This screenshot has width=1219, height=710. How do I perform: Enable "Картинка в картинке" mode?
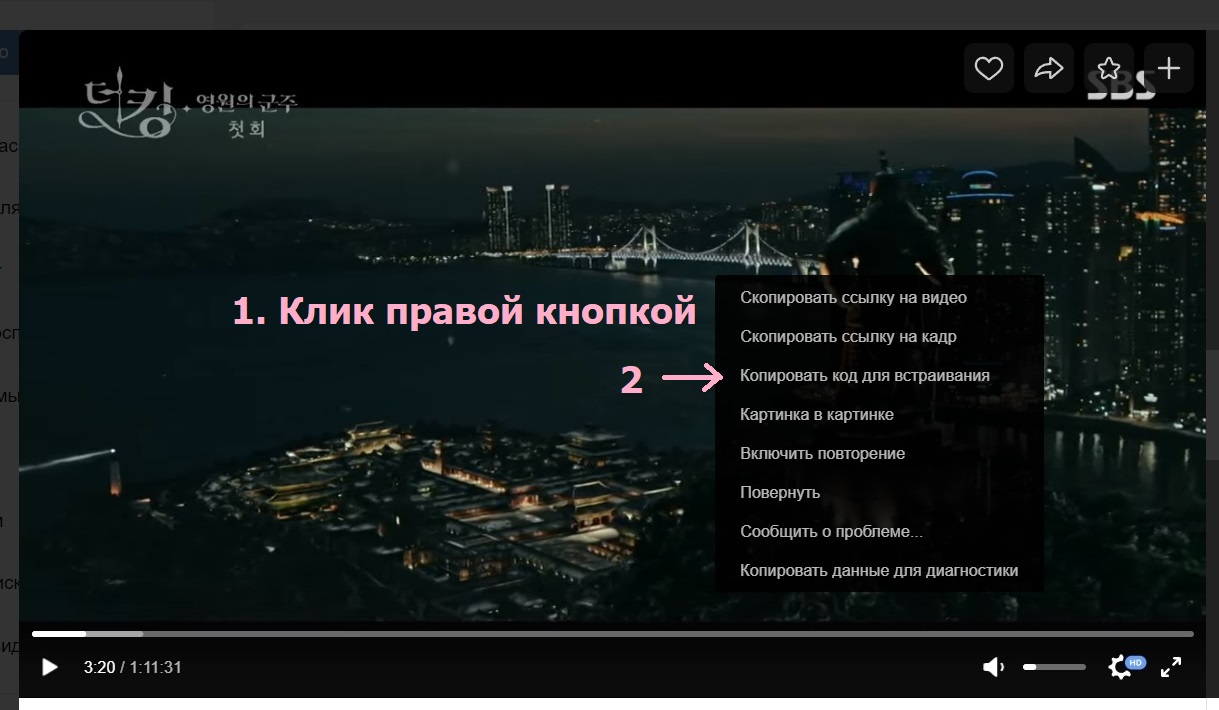point(816,414)
